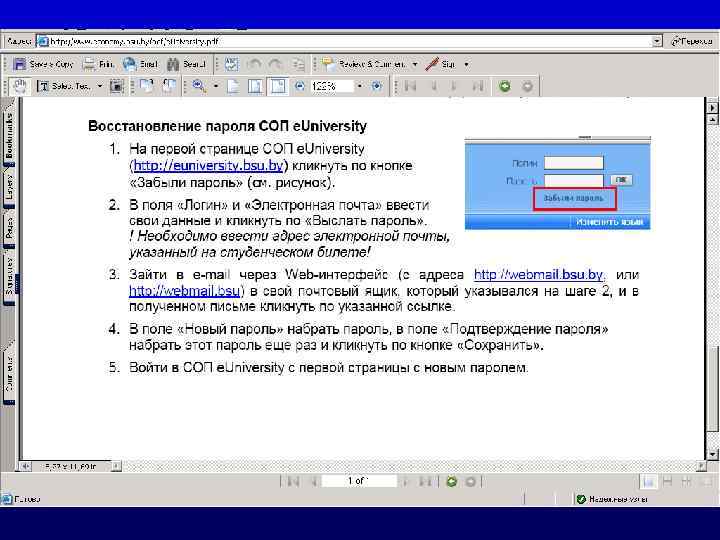This screenshot has width=720, height=540.
Task: Click the Sign pen tool
Action: click(440, 64)
